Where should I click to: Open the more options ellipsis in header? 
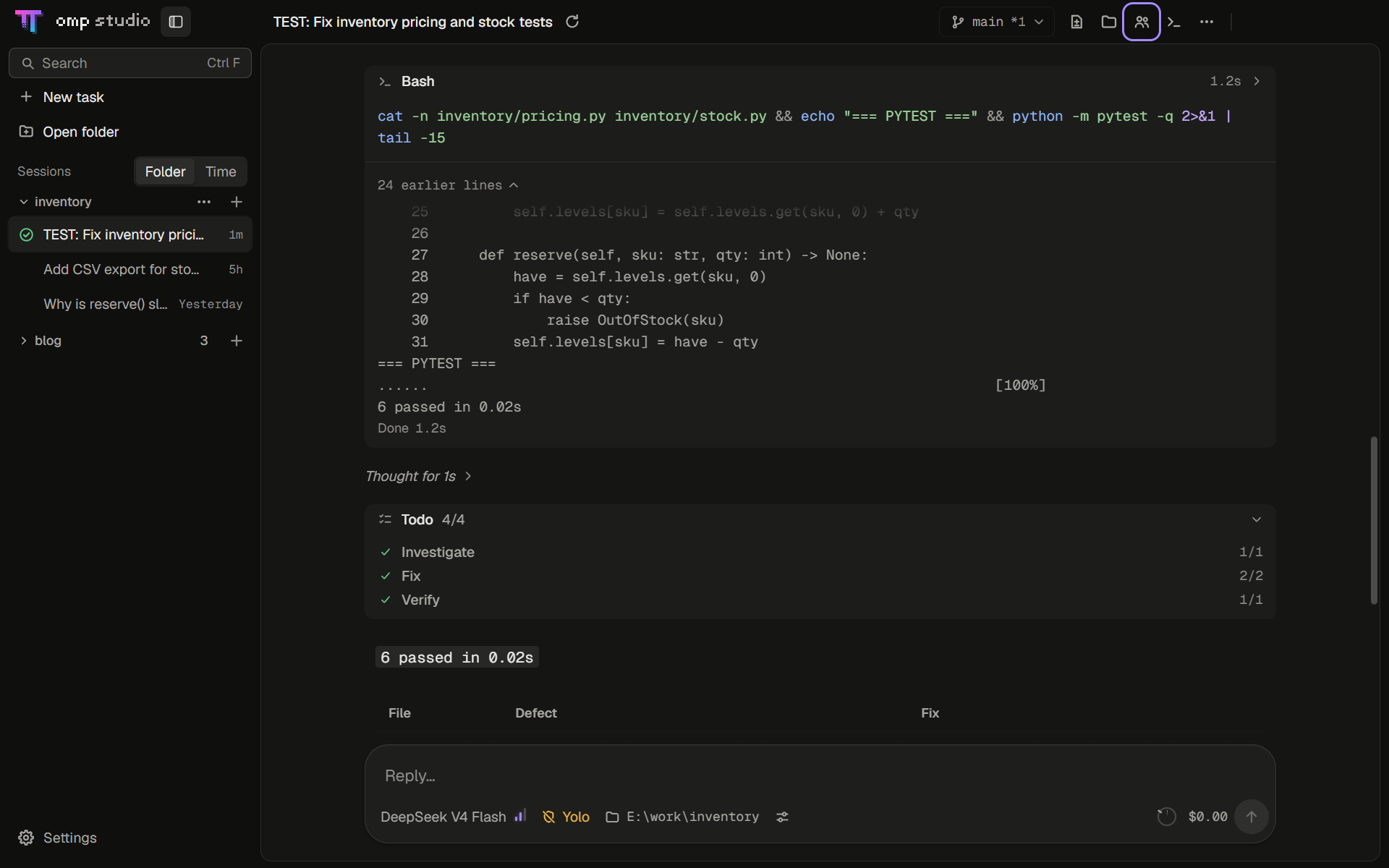1207,22
